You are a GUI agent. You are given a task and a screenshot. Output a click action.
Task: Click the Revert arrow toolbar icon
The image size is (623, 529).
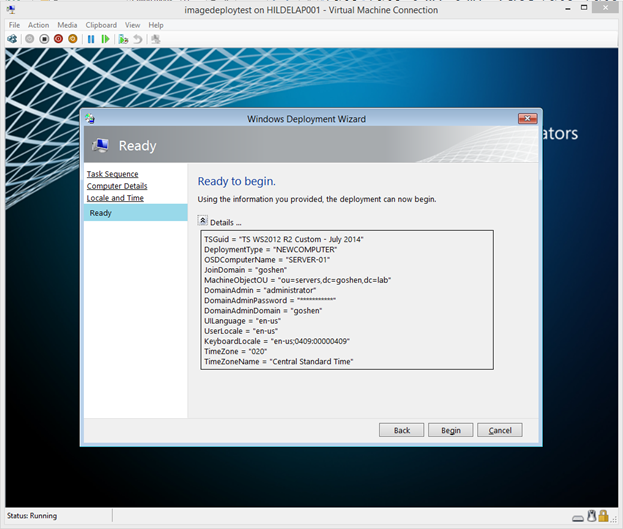click(x=137, y=39)
